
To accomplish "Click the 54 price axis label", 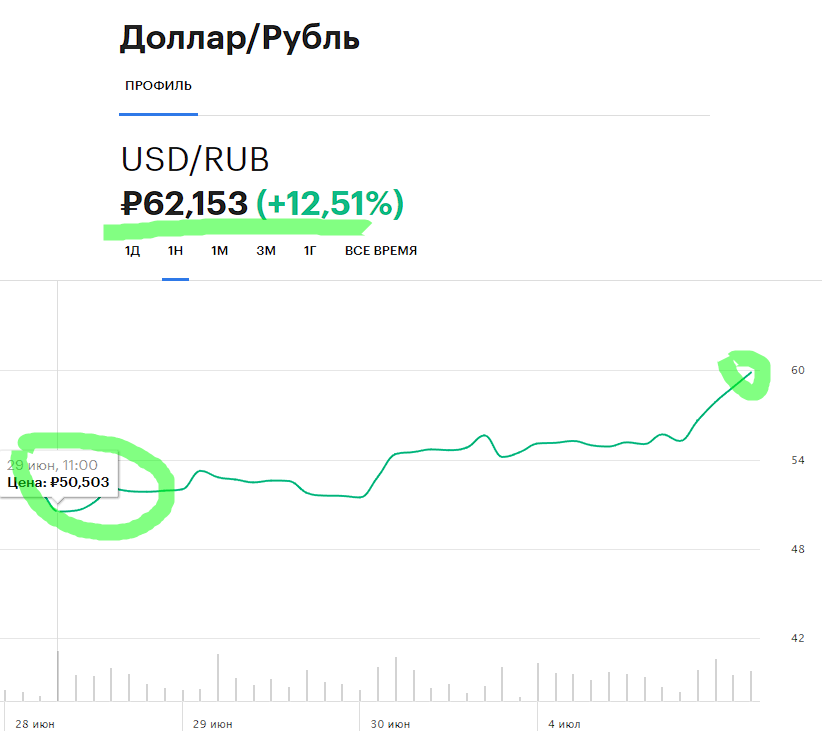I will (x=769, y=460).
